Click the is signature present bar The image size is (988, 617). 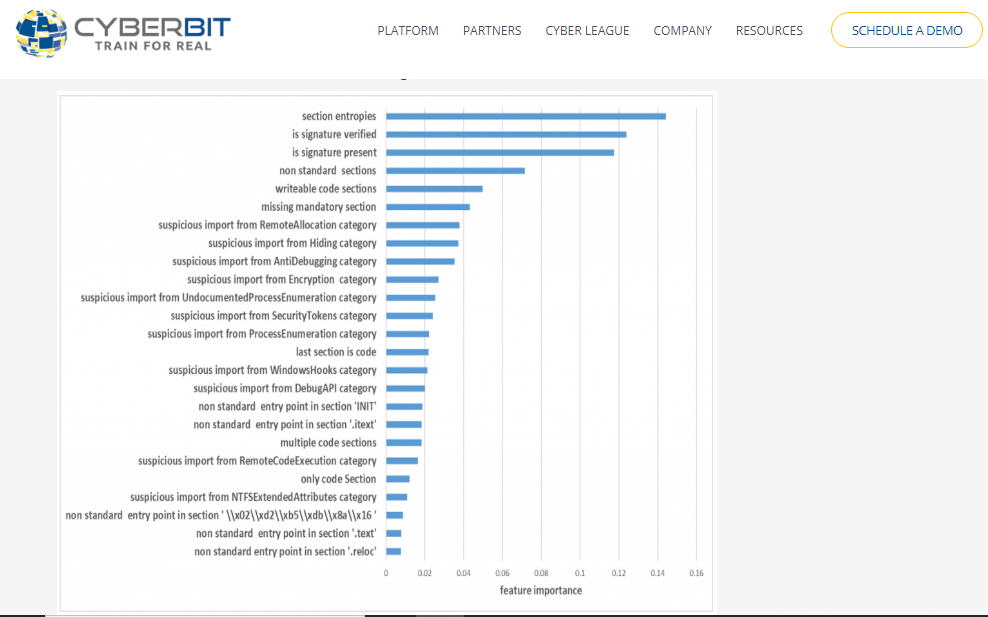tap(500, 153)
